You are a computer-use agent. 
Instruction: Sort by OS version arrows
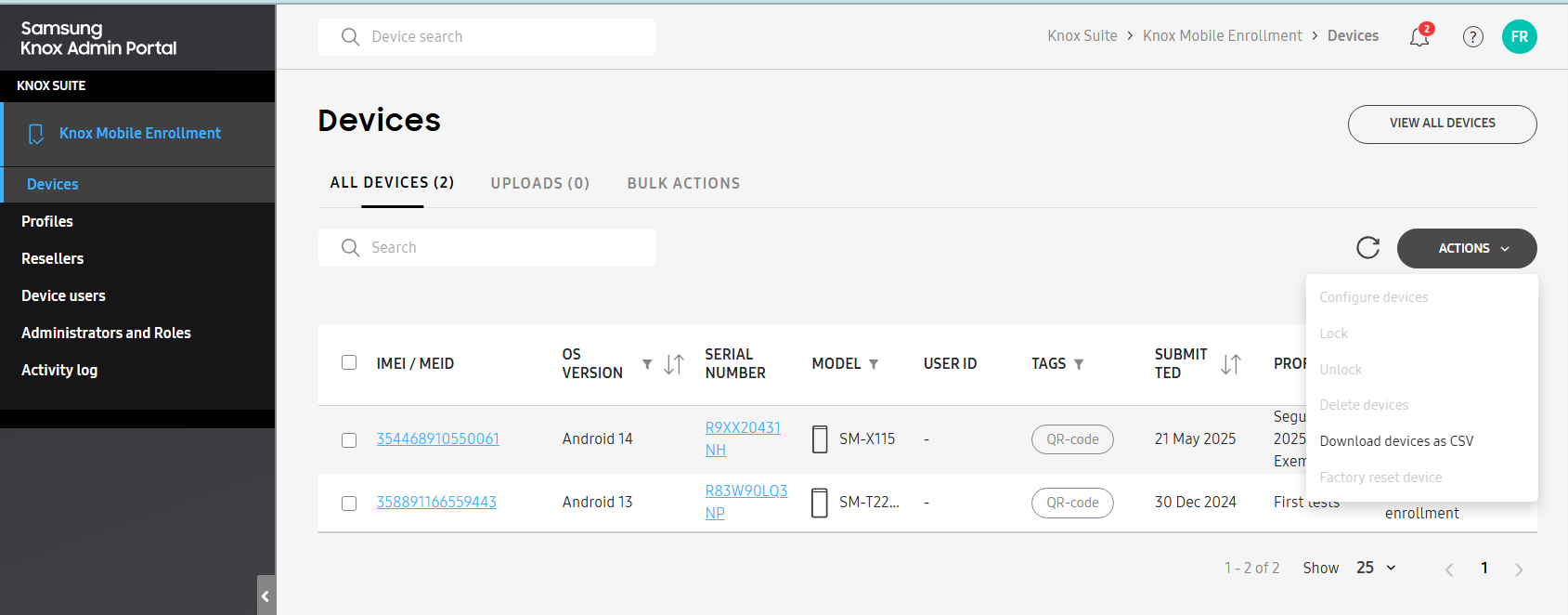[674, 364]
